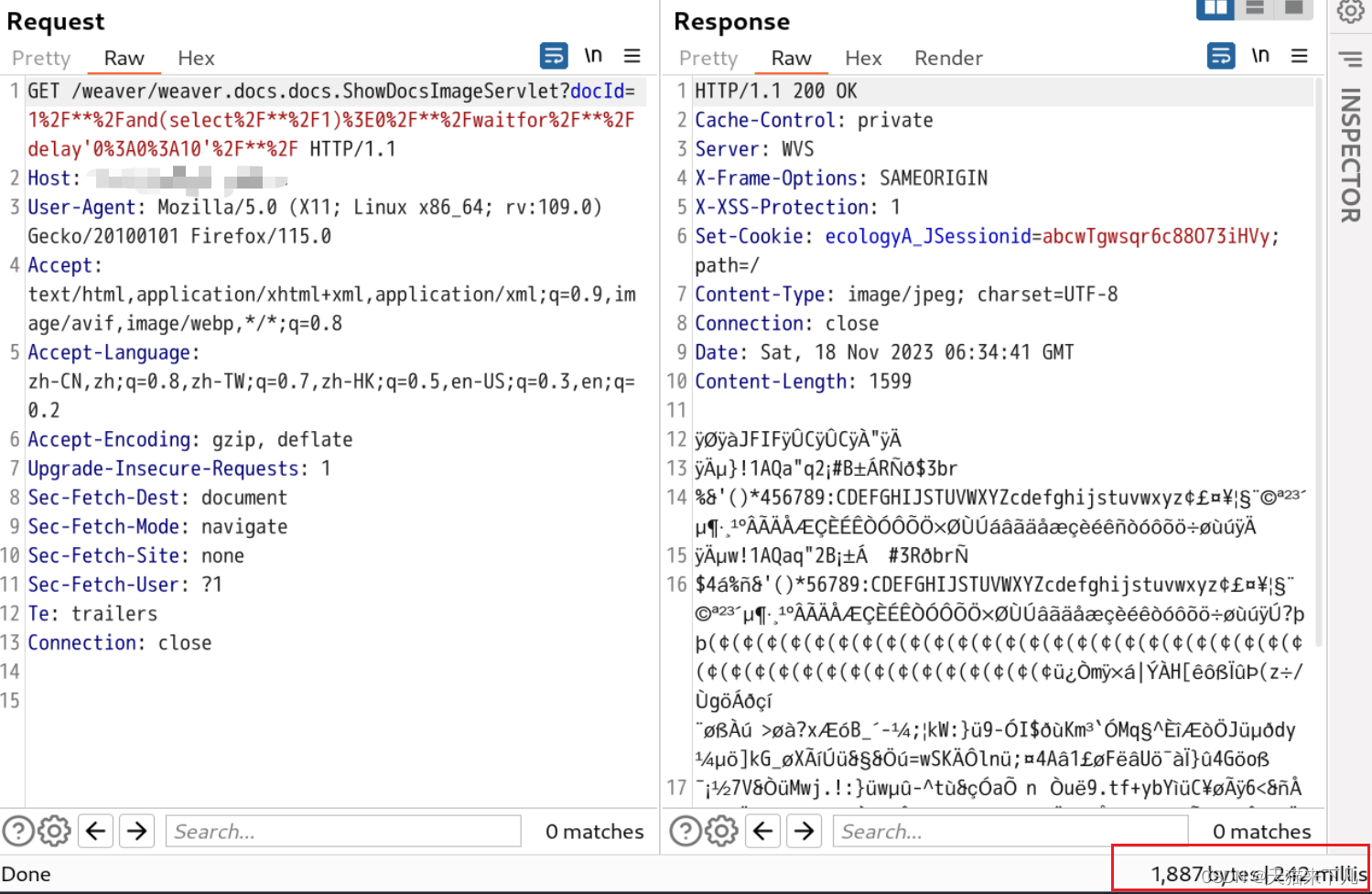Click '0 matches' label under Response
The height and width of the screenshot is (894, 1372).
tap(1262, 831)
